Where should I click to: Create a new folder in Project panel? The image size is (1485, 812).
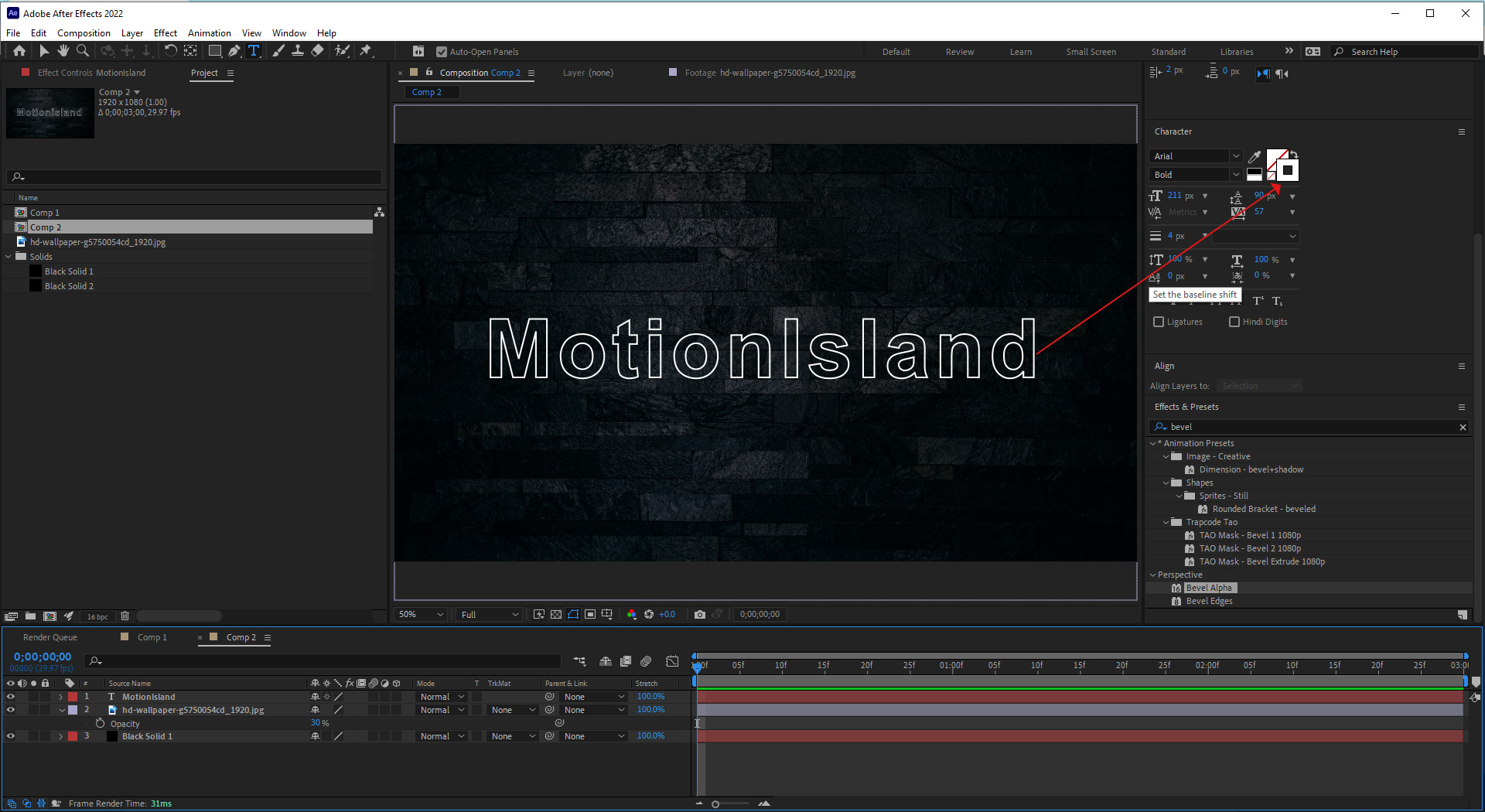point(30,616)
